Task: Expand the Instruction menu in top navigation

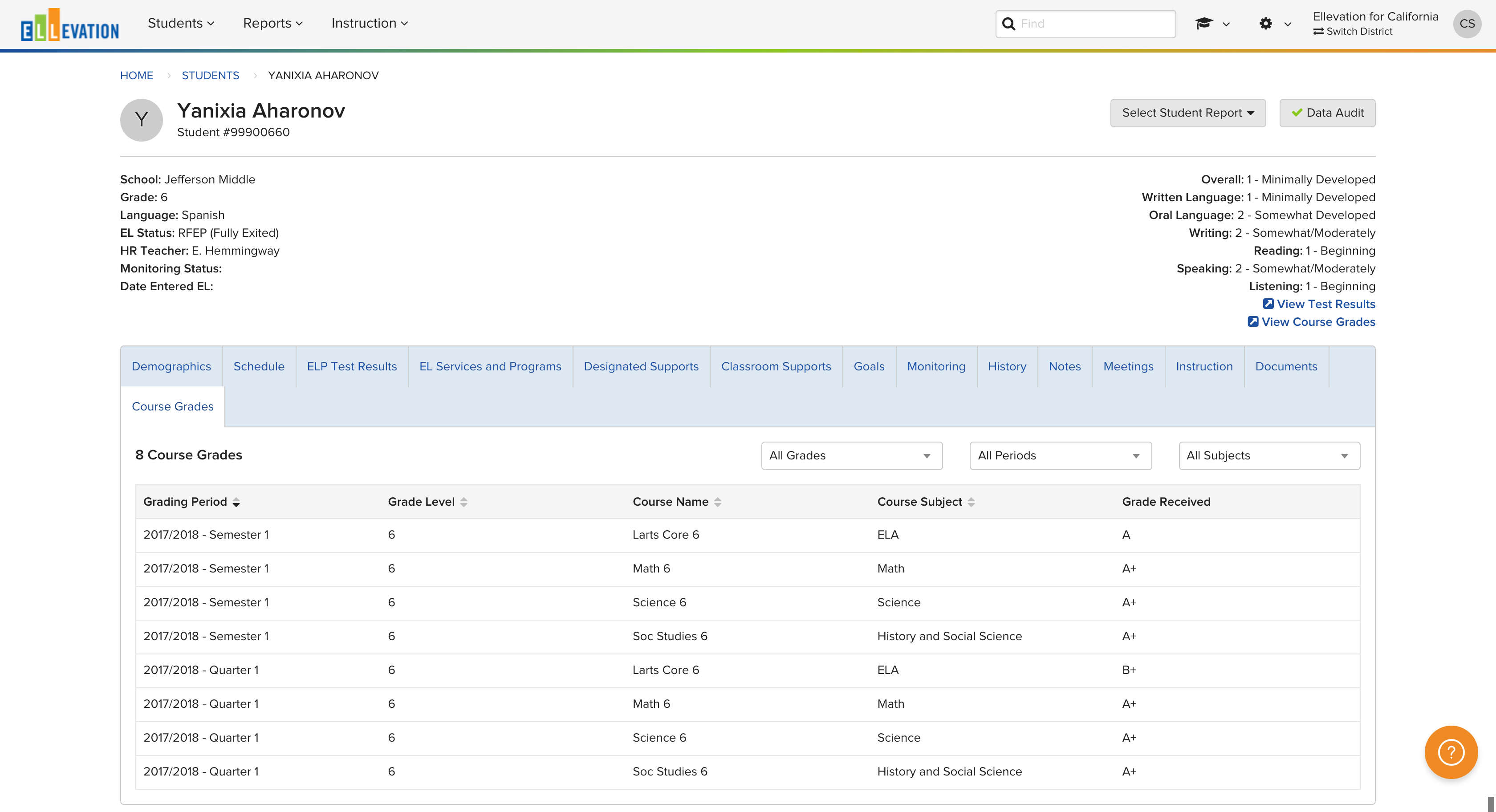Action: (370, 23)
